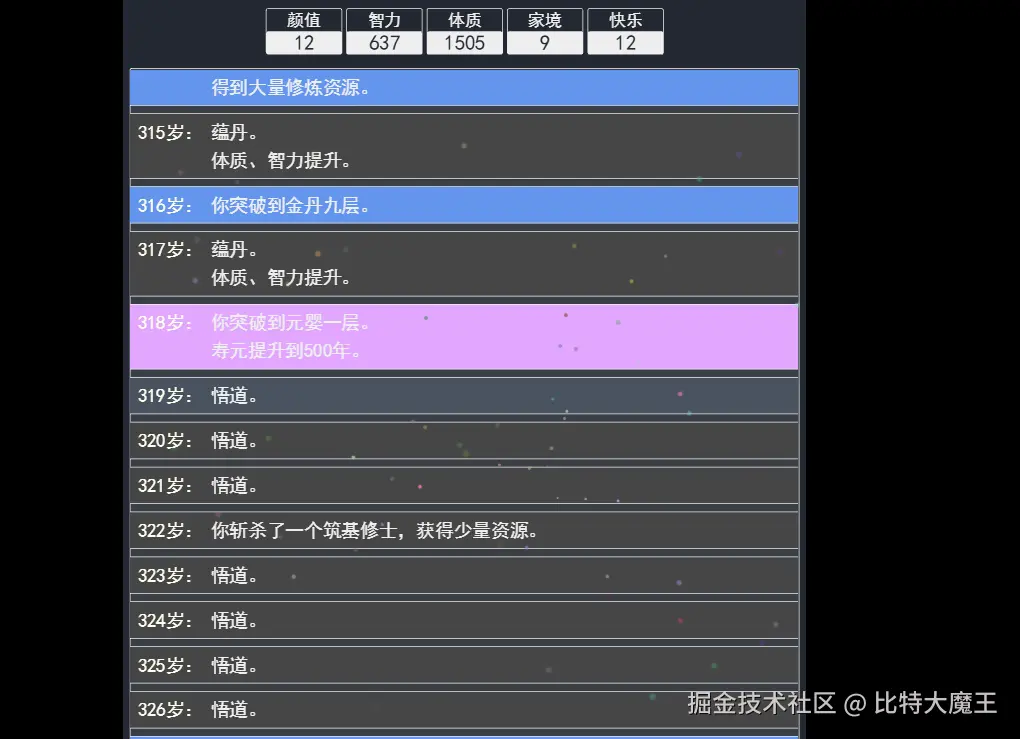This screenshot has width=1020, height=739.
Task: Click the 体质 stat box showing 1505
Action: coord(464,32)
